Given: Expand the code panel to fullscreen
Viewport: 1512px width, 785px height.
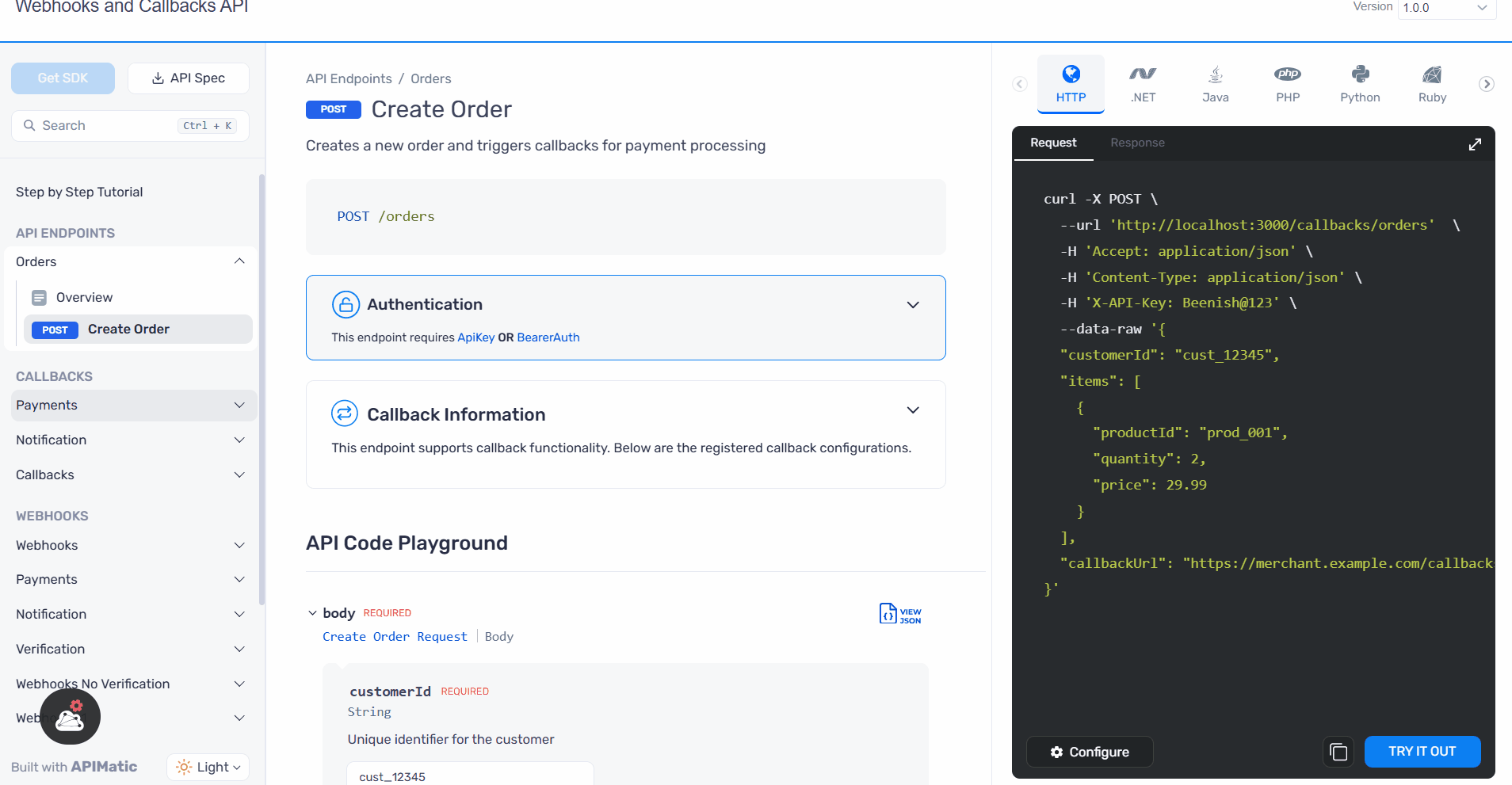Looking at the screenshot, I should (1475, 144).
